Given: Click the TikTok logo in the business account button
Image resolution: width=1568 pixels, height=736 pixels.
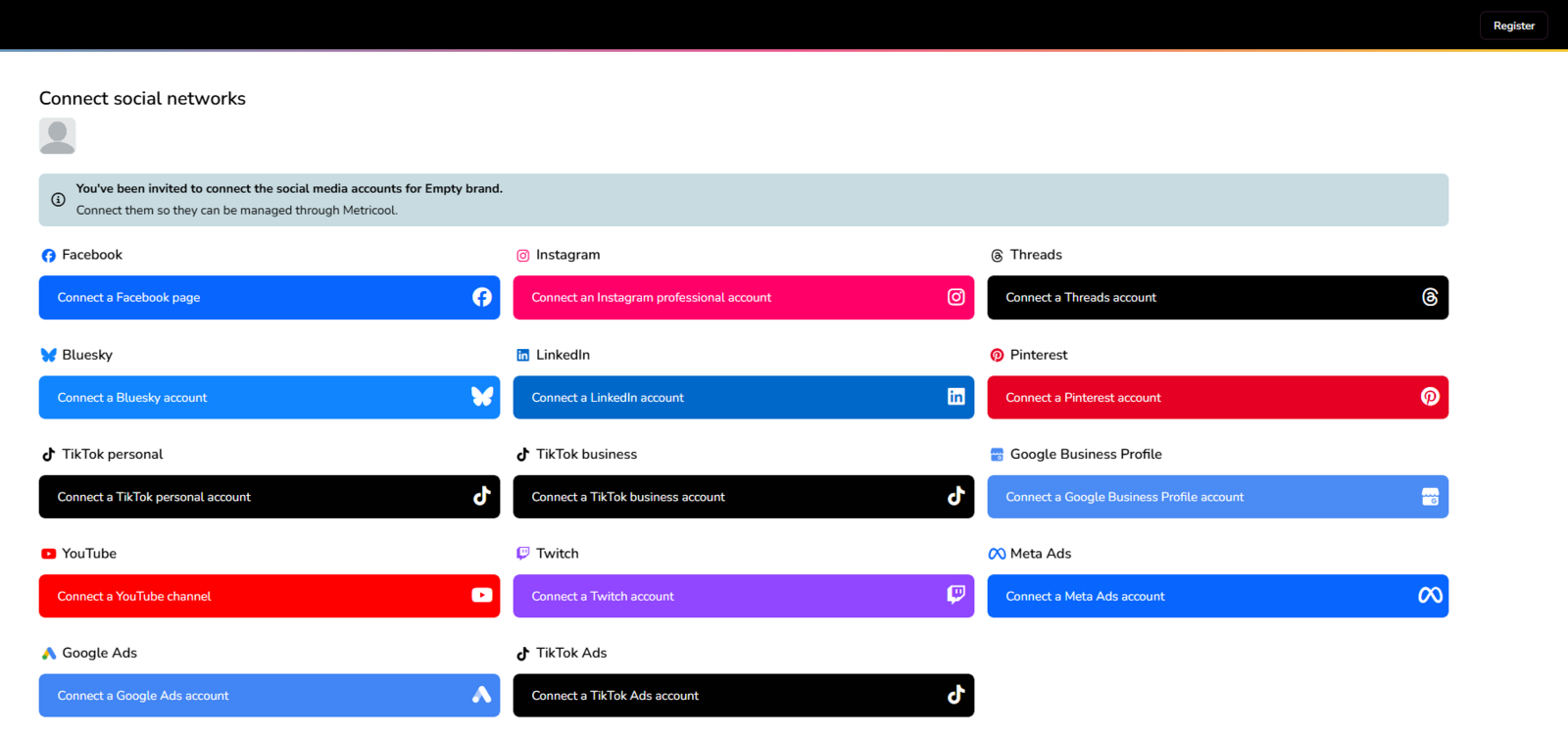Looking at the screenshot, I should (x=956, y=496).
